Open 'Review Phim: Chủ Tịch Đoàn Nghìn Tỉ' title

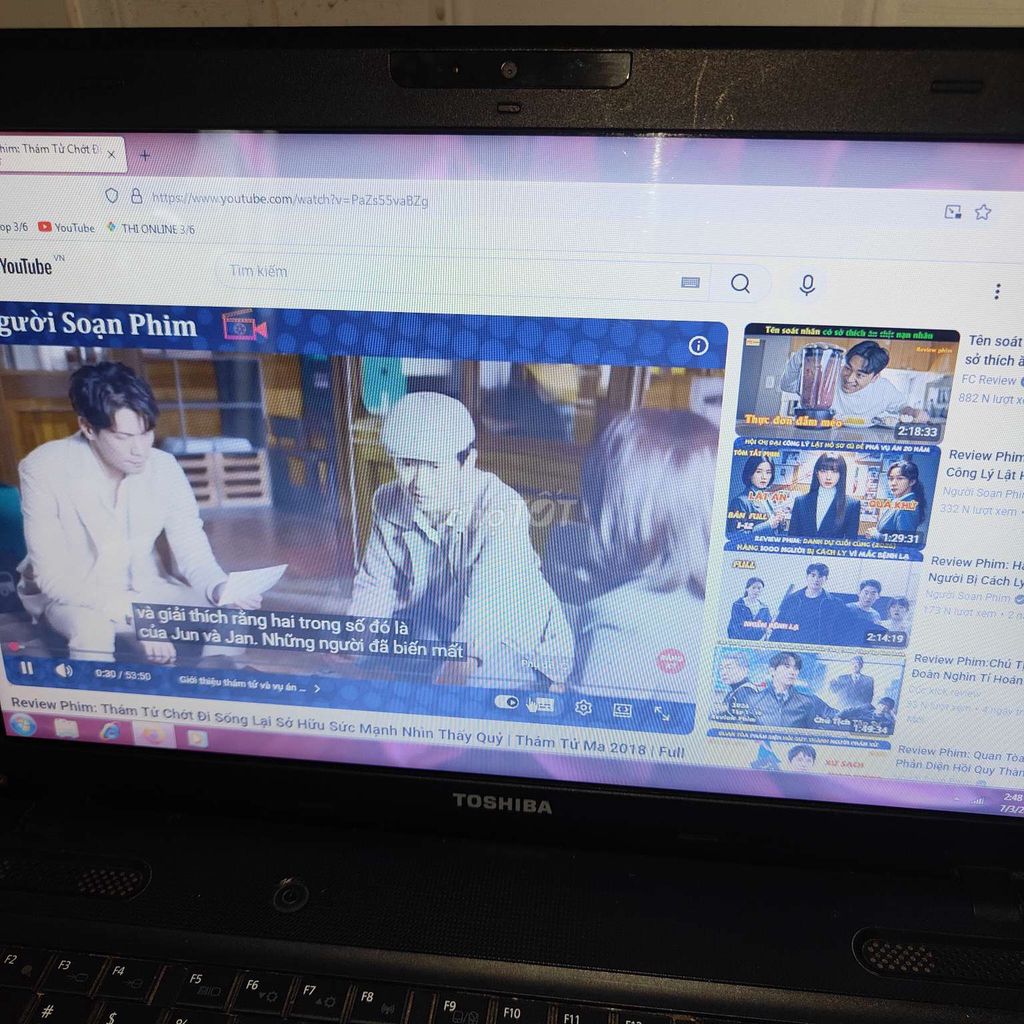point(968,669)
